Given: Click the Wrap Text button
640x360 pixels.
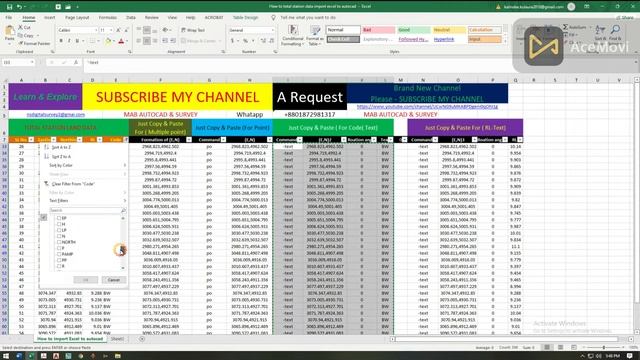Looking at the screenshot, I should (x=193, y=30).
